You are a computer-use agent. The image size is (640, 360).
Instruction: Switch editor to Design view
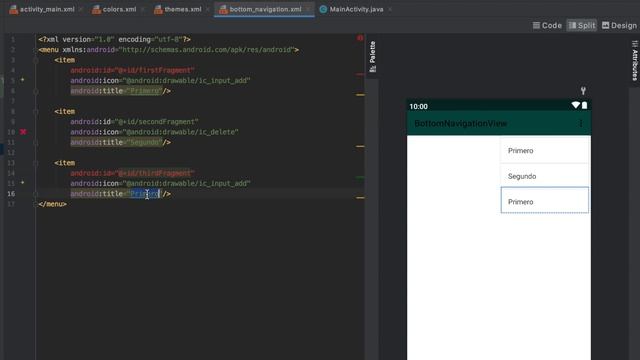pyautogui.click(x=619, y=25)
